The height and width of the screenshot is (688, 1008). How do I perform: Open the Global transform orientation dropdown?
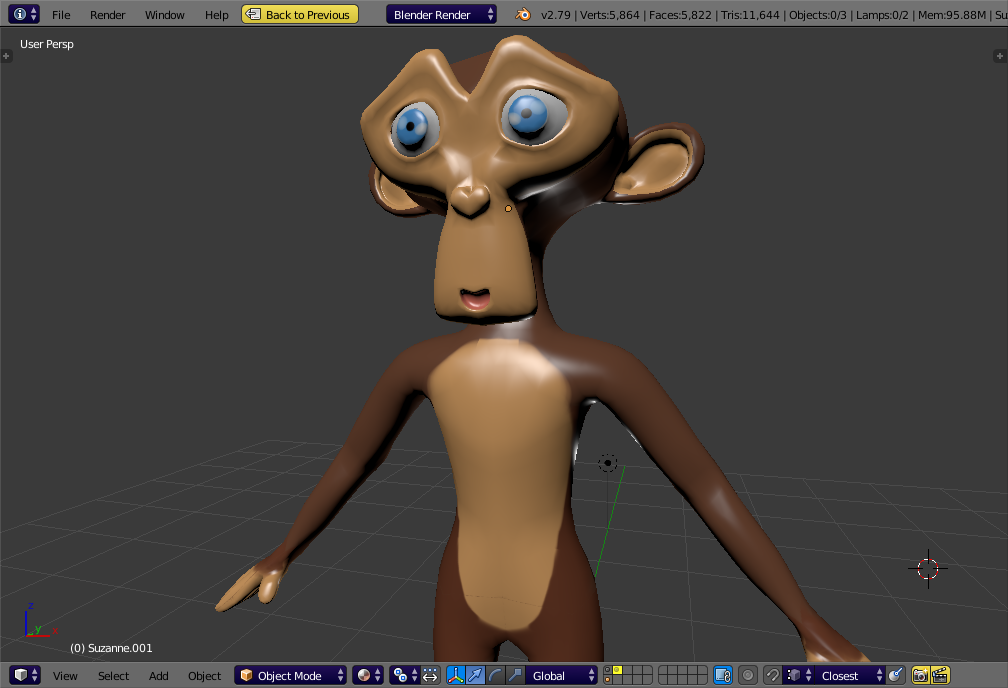click(561, 675)
